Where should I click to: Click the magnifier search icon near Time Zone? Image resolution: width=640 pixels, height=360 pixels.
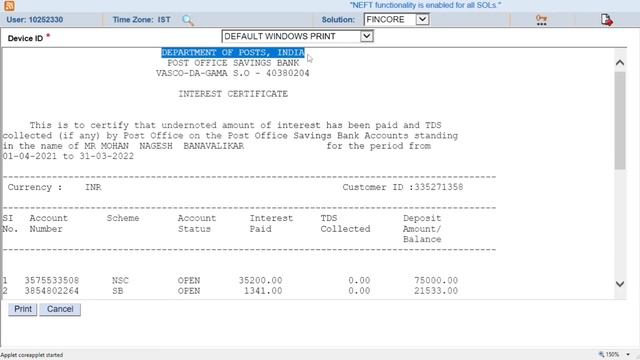(x=188, y=20)
